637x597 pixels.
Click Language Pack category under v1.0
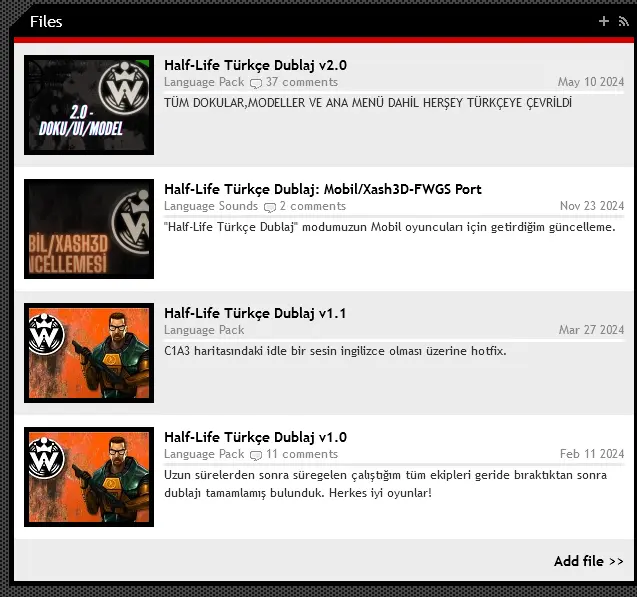click(x=204, y=454)
